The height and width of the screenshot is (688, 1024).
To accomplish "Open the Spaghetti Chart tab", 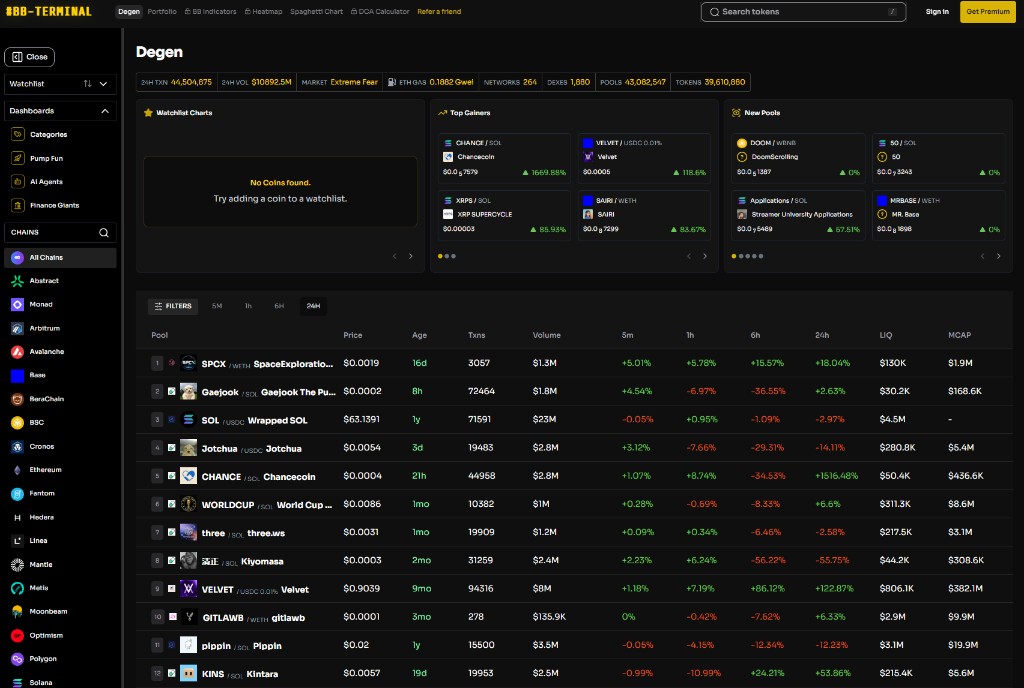I will pyautogui.click(x=316, y=12).
